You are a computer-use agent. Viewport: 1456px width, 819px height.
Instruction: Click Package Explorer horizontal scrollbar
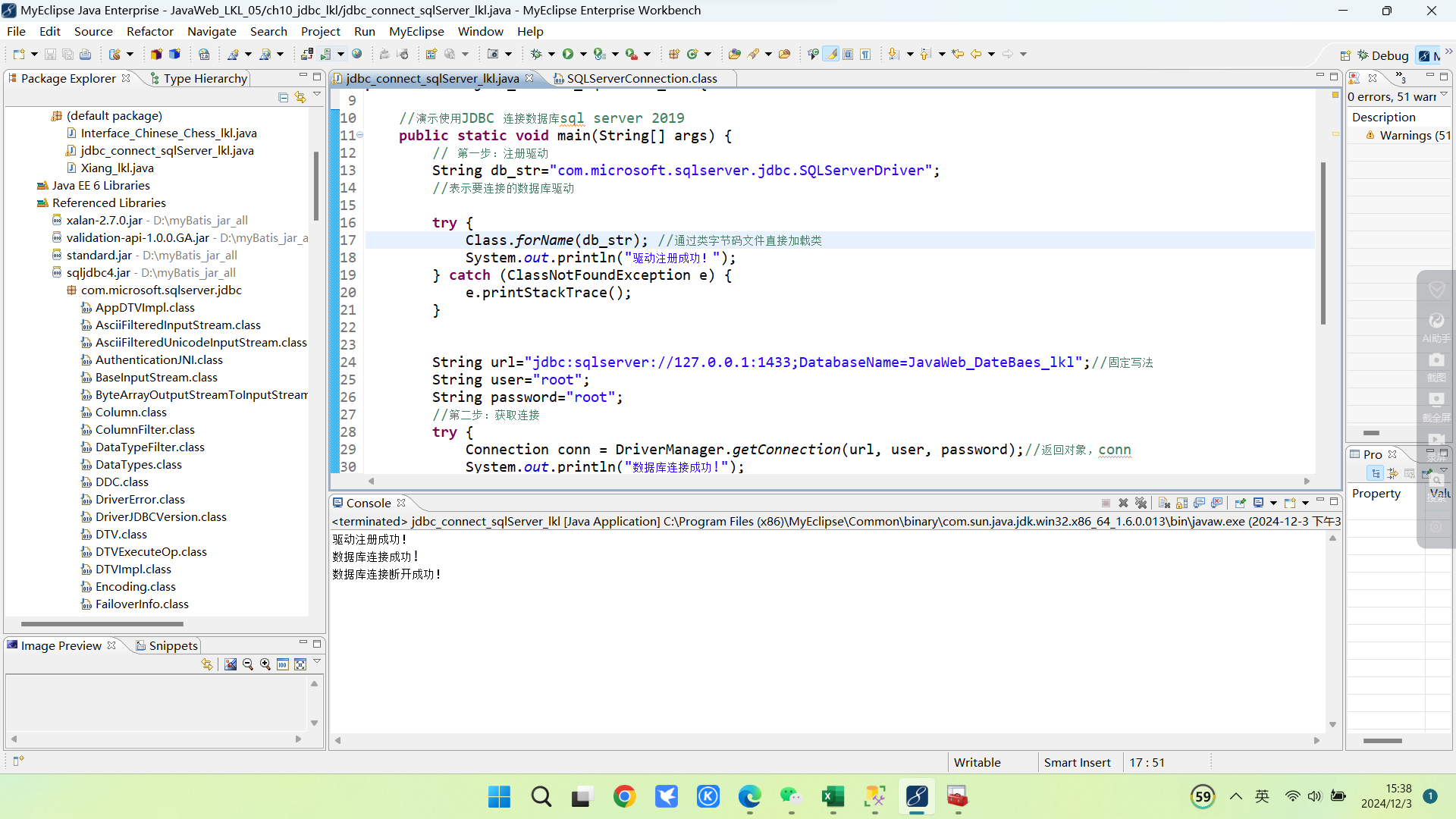(102, 624)
